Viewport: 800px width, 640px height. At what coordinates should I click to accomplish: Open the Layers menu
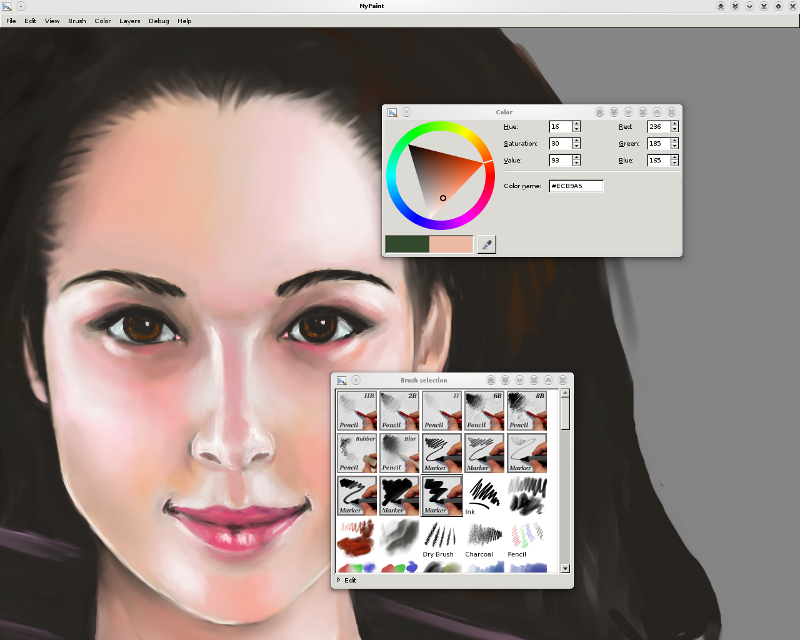(129, 19)
